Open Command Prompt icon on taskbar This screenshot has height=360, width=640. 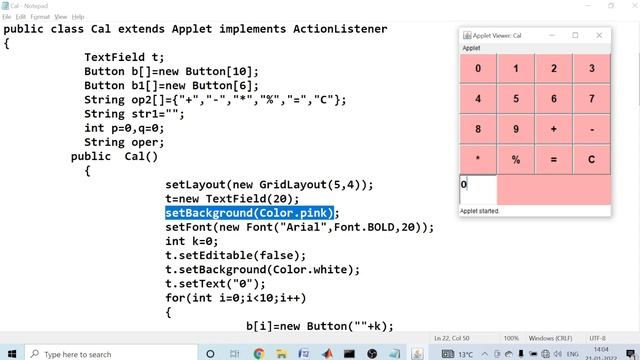click(x=349, y=354)
